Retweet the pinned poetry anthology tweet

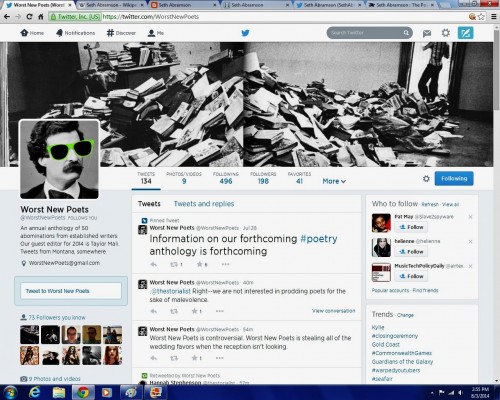pyautogui.click(x=174, y=264)
